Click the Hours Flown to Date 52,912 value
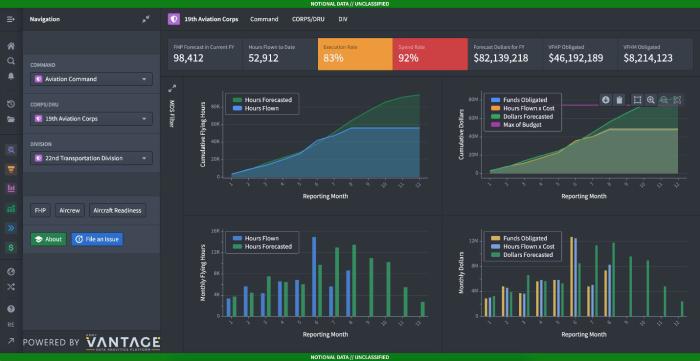Image resolution: width=700 pixels, height=361 pixels. coord(263,58)
